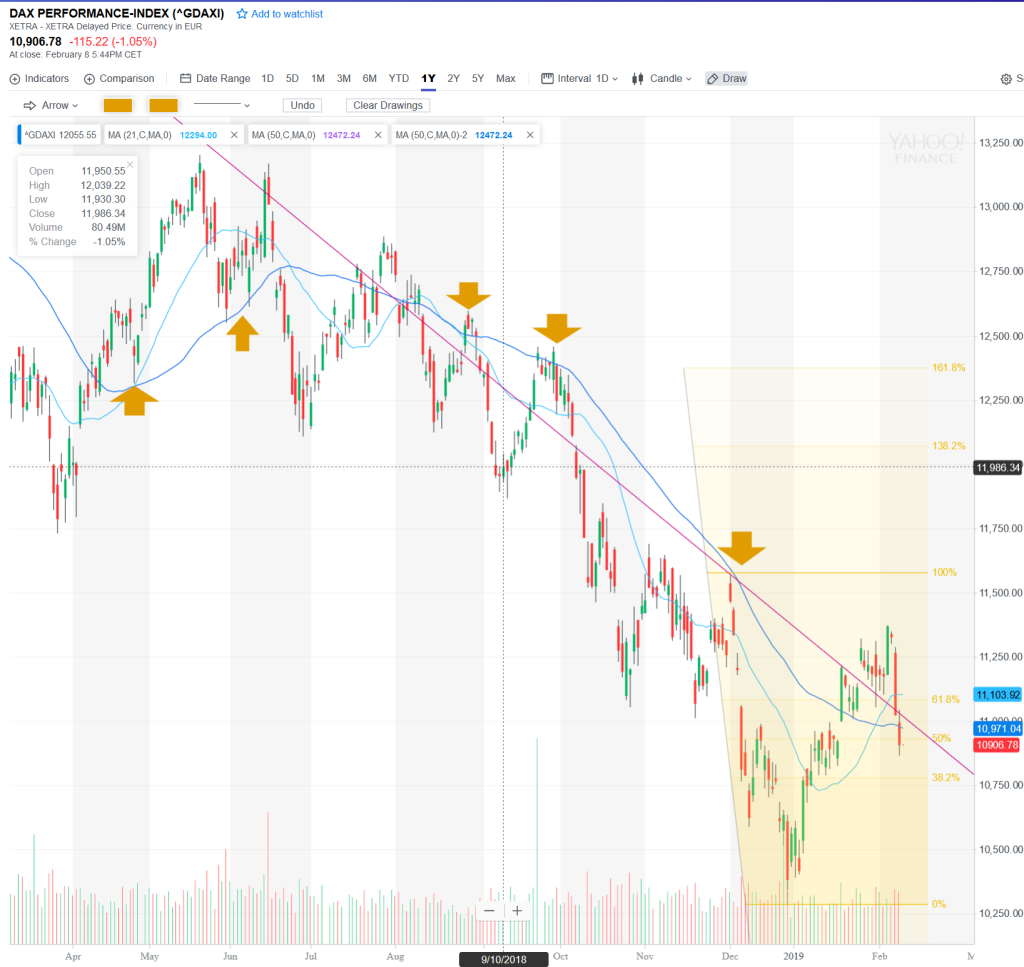Switch to the 6M time range
Viewport: 1024px width, 967px height.
369,79
